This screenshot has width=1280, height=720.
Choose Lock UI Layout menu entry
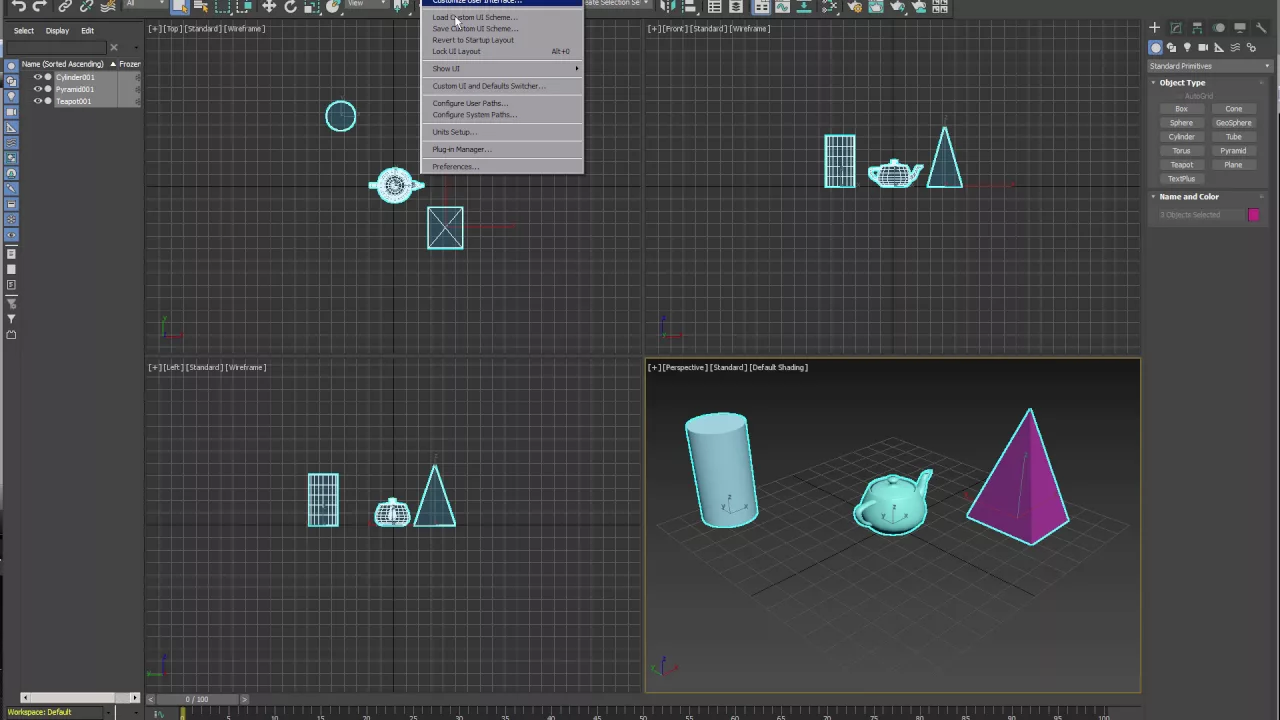coord(456,51)
